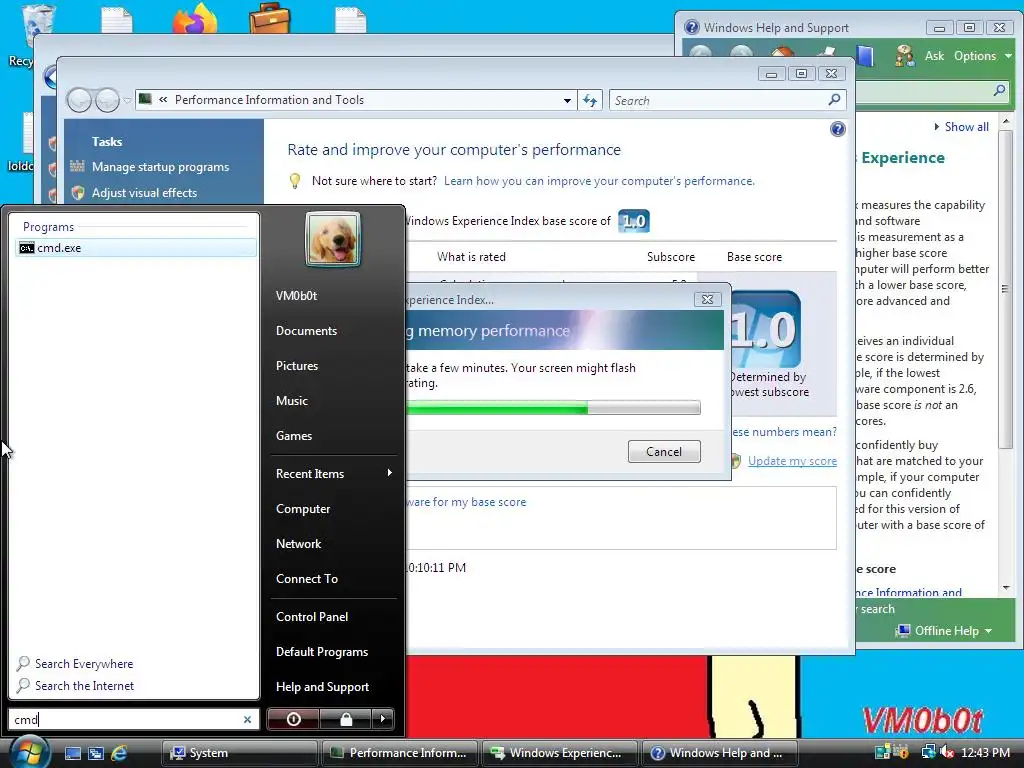The image size is (1024, 768).
Task: Click the Start menu lock button
Action: tap(345, 719)
